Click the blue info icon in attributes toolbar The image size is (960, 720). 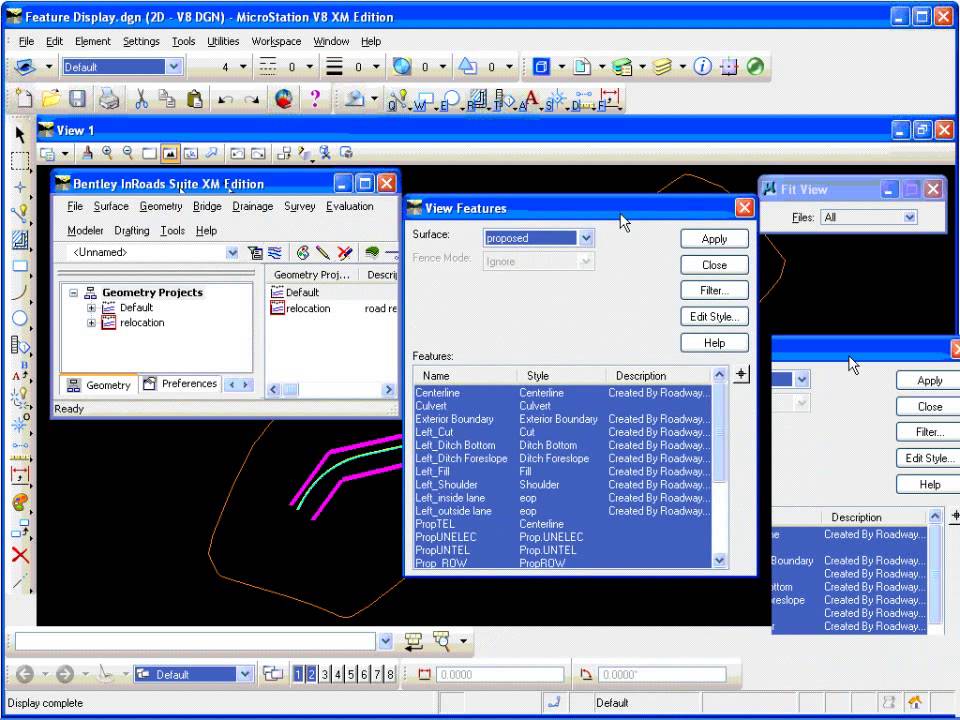tap(702, 66)
